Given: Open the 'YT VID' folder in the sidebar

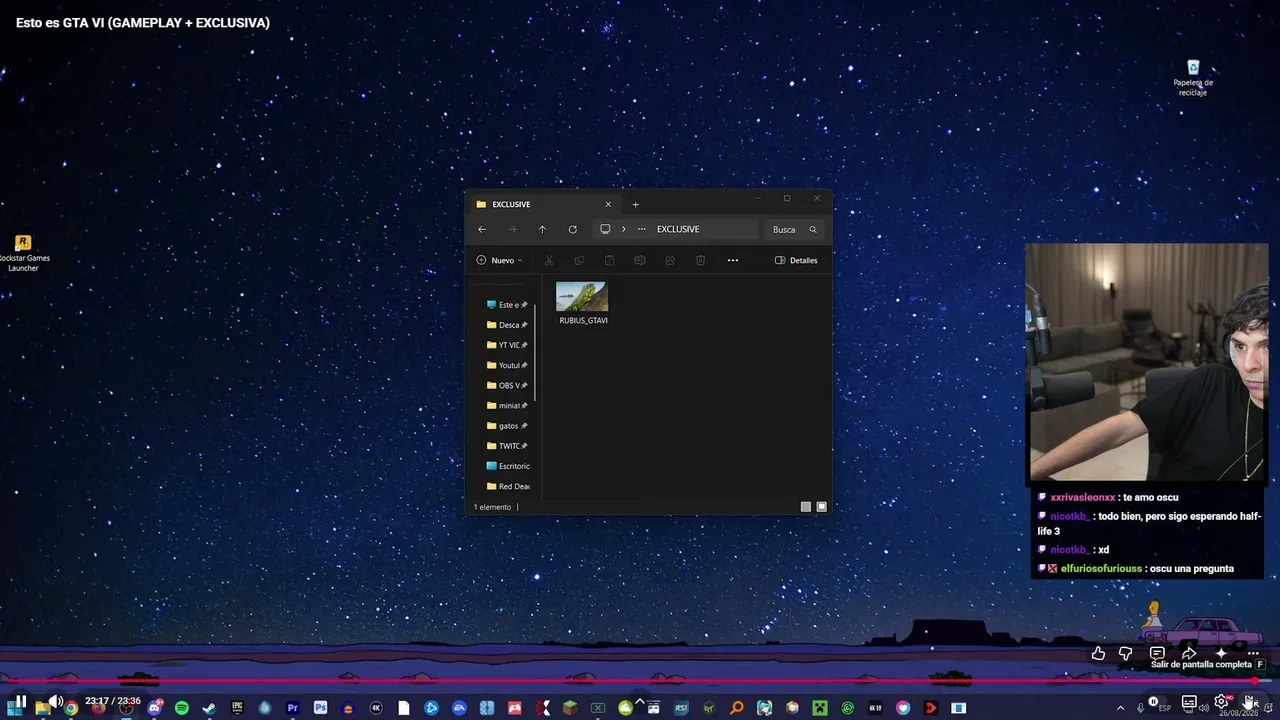Looking at the screenshot, I should (507, 345).
